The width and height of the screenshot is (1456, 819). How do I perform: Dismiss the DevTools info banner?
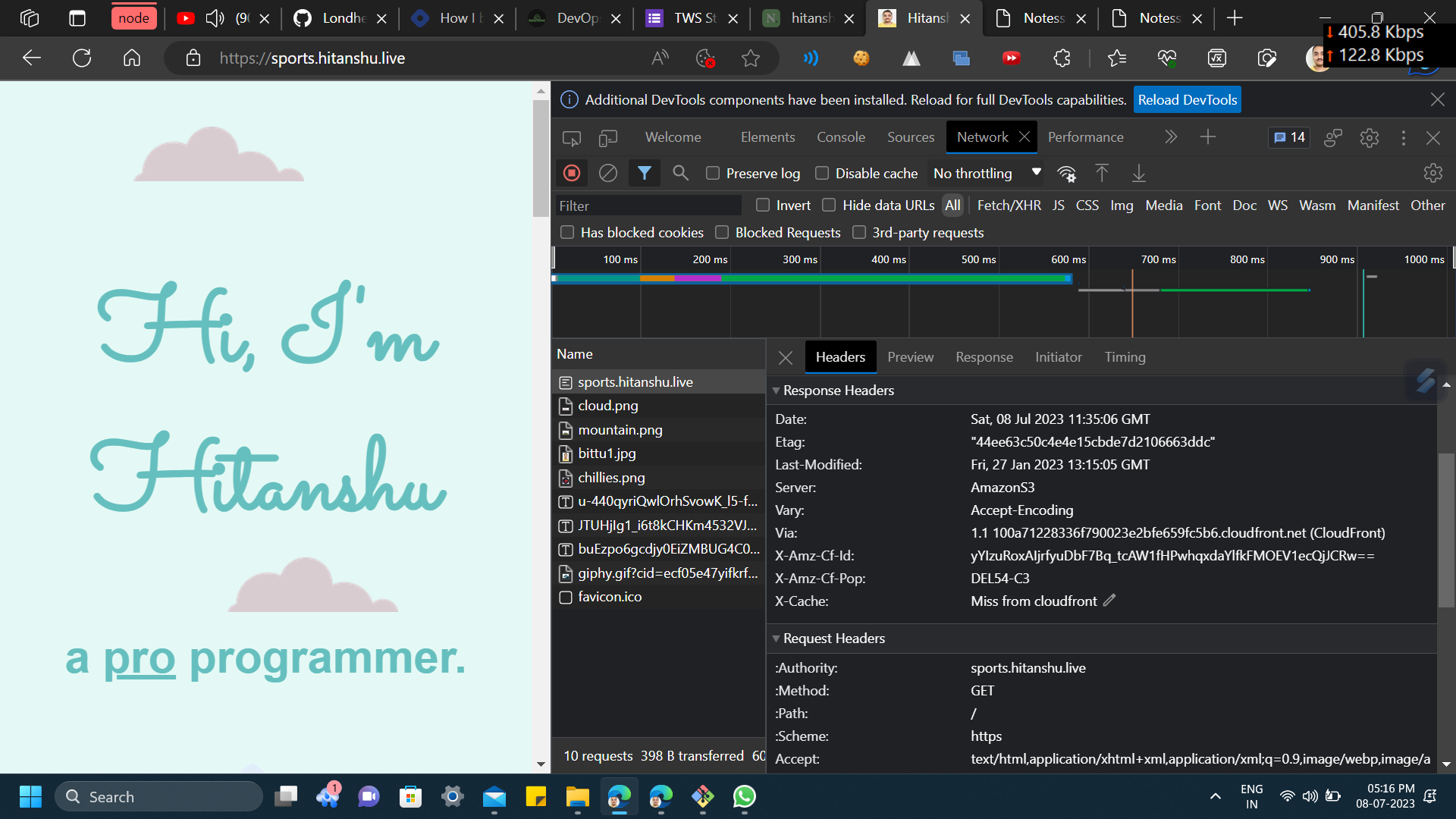coord(1437,100)
